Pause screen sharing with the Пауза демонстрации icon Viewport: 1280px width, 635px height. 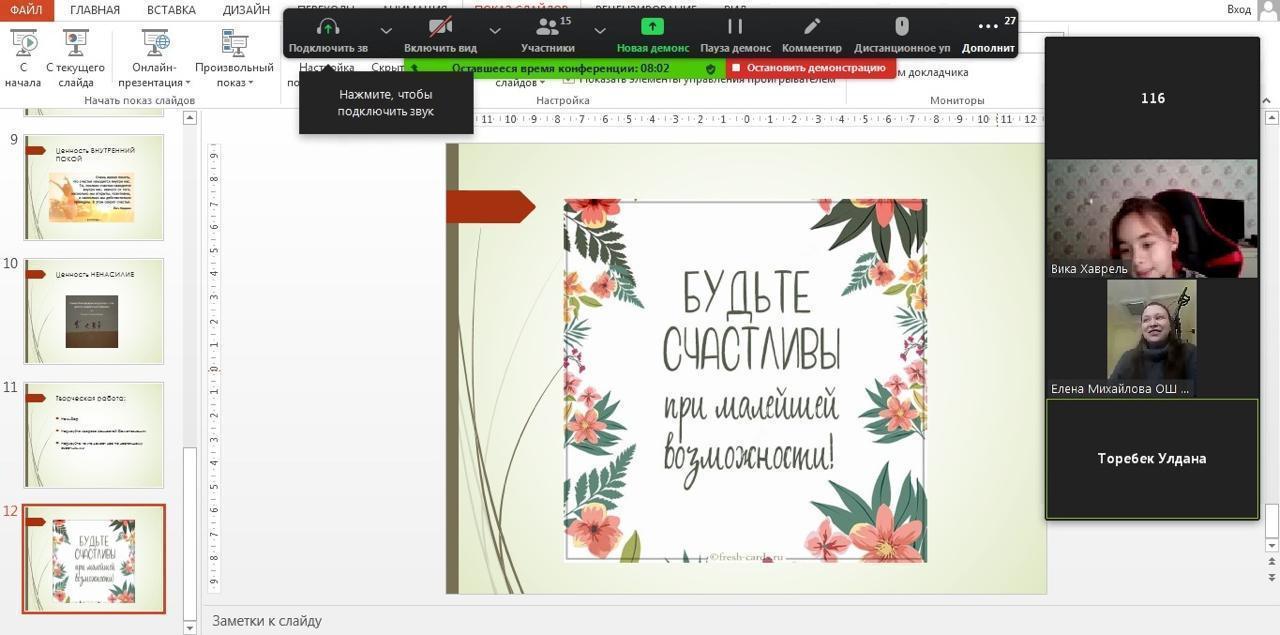[735, 26]
